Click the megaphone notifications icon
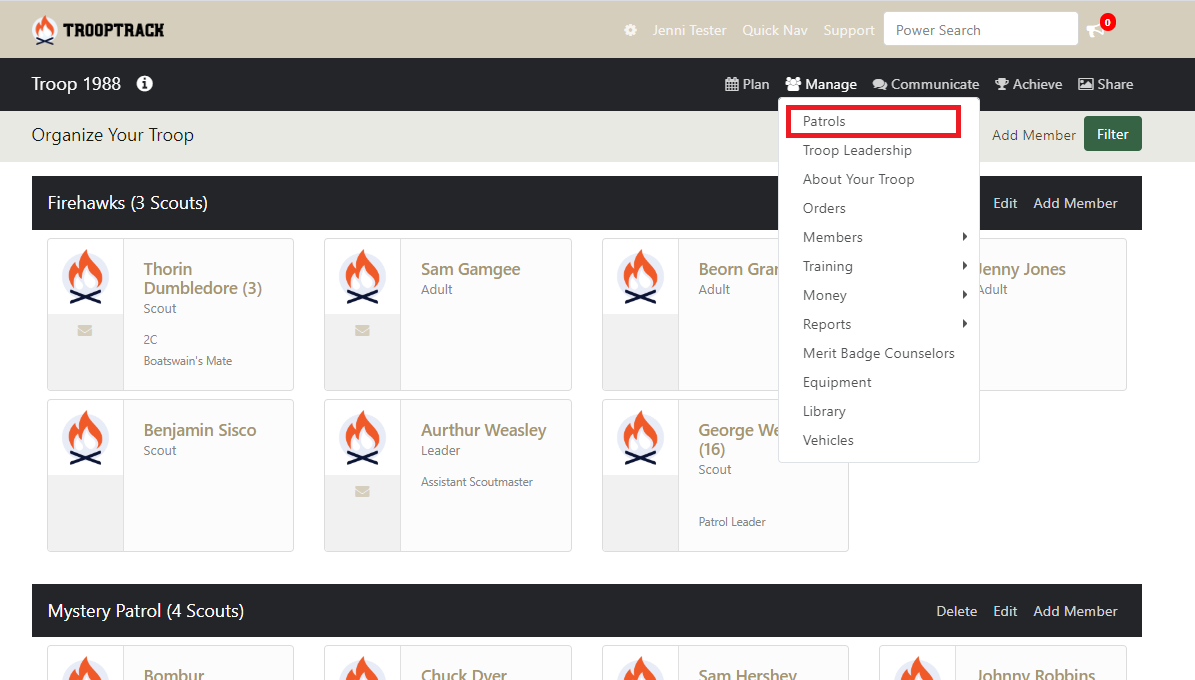Viewport: 1195px width, 680px height. [x=1095, y=30]
